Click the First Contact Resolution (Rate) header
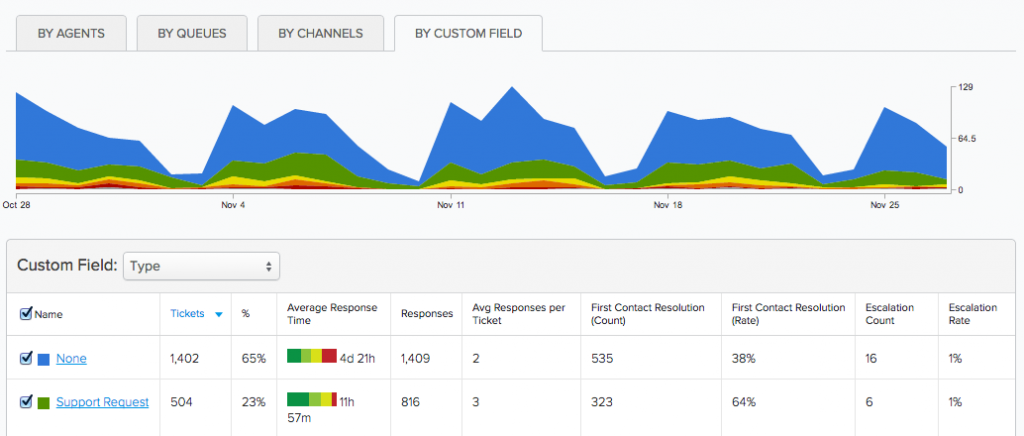1024x436 pixels. (x=788, y=314)
